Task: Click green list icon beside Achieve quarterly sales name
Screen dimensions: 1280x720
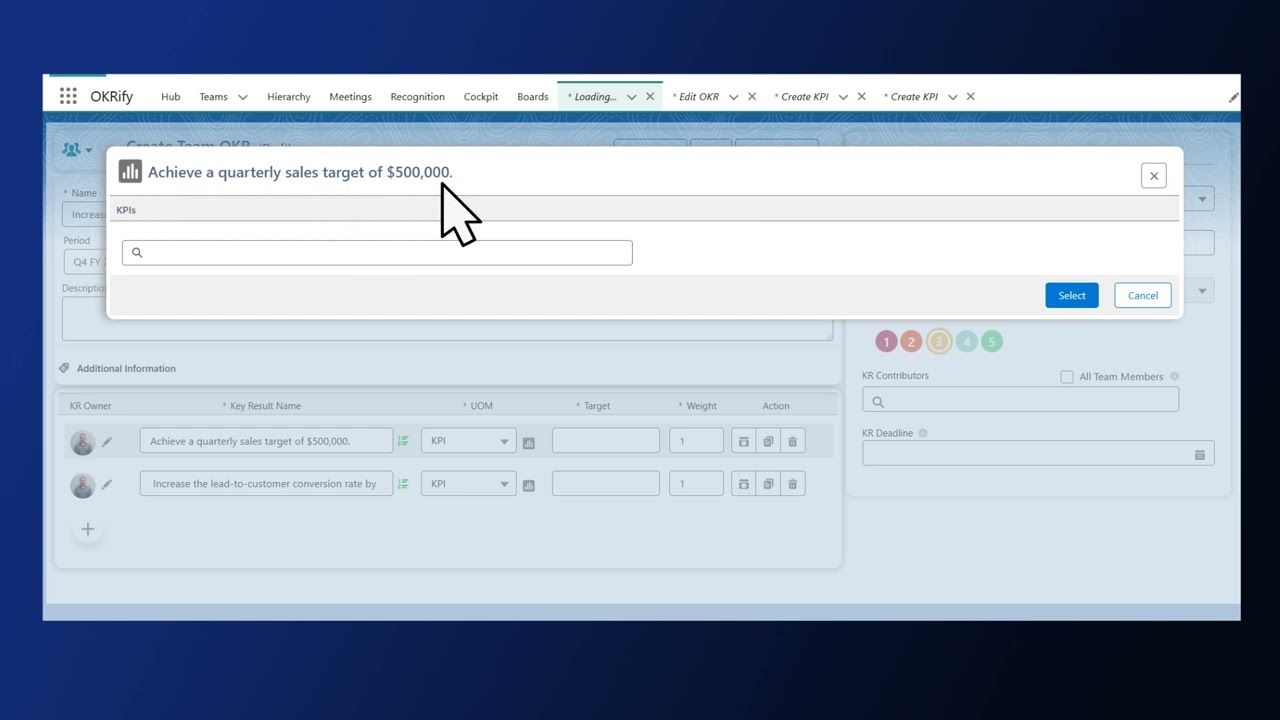Action: pos(403,441)
